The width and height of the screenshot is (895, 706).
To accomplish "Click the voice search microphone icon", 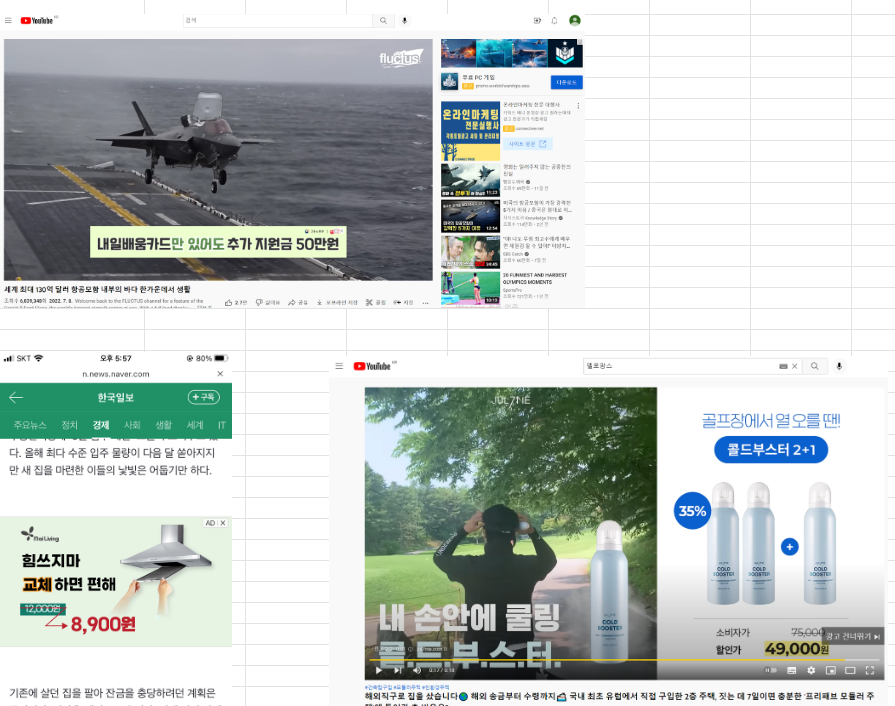I will pyautogui.click(x=405, y=20).
